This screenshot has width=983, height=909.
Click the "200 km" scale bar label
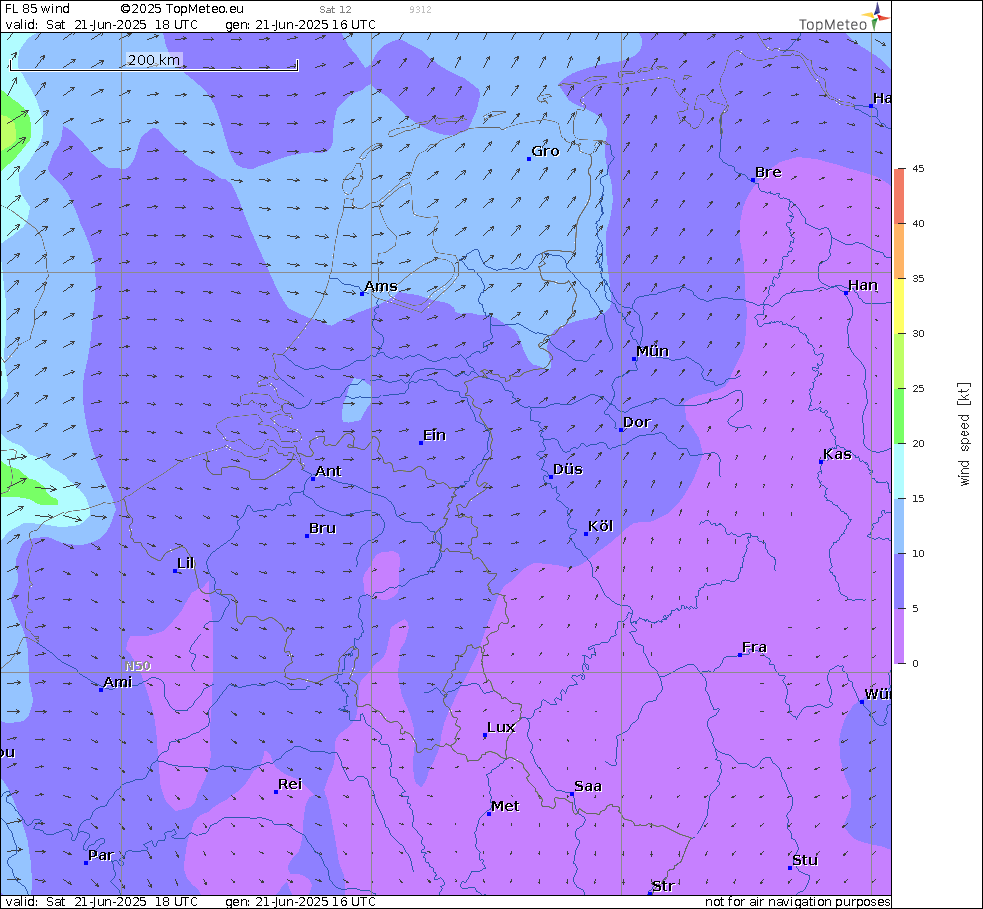(x=154, y=60)
